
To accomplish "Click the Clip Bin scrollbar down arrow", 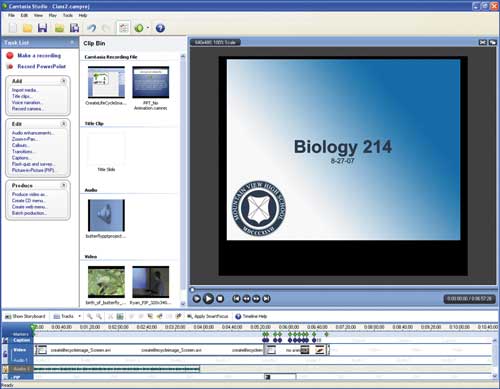I will (183, 303).
